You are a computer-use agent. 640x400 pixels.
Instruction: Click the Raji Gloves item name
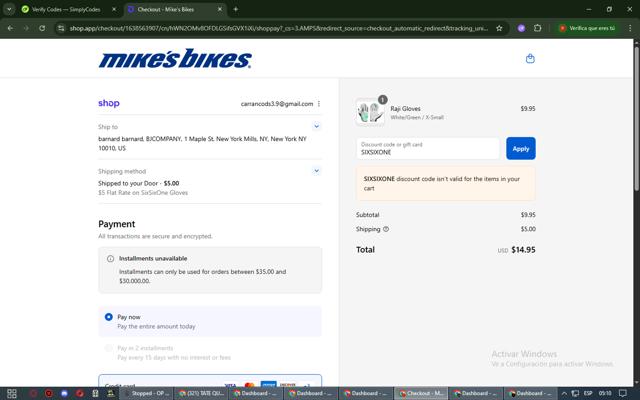pyautogui.click(x=405, y=109)
